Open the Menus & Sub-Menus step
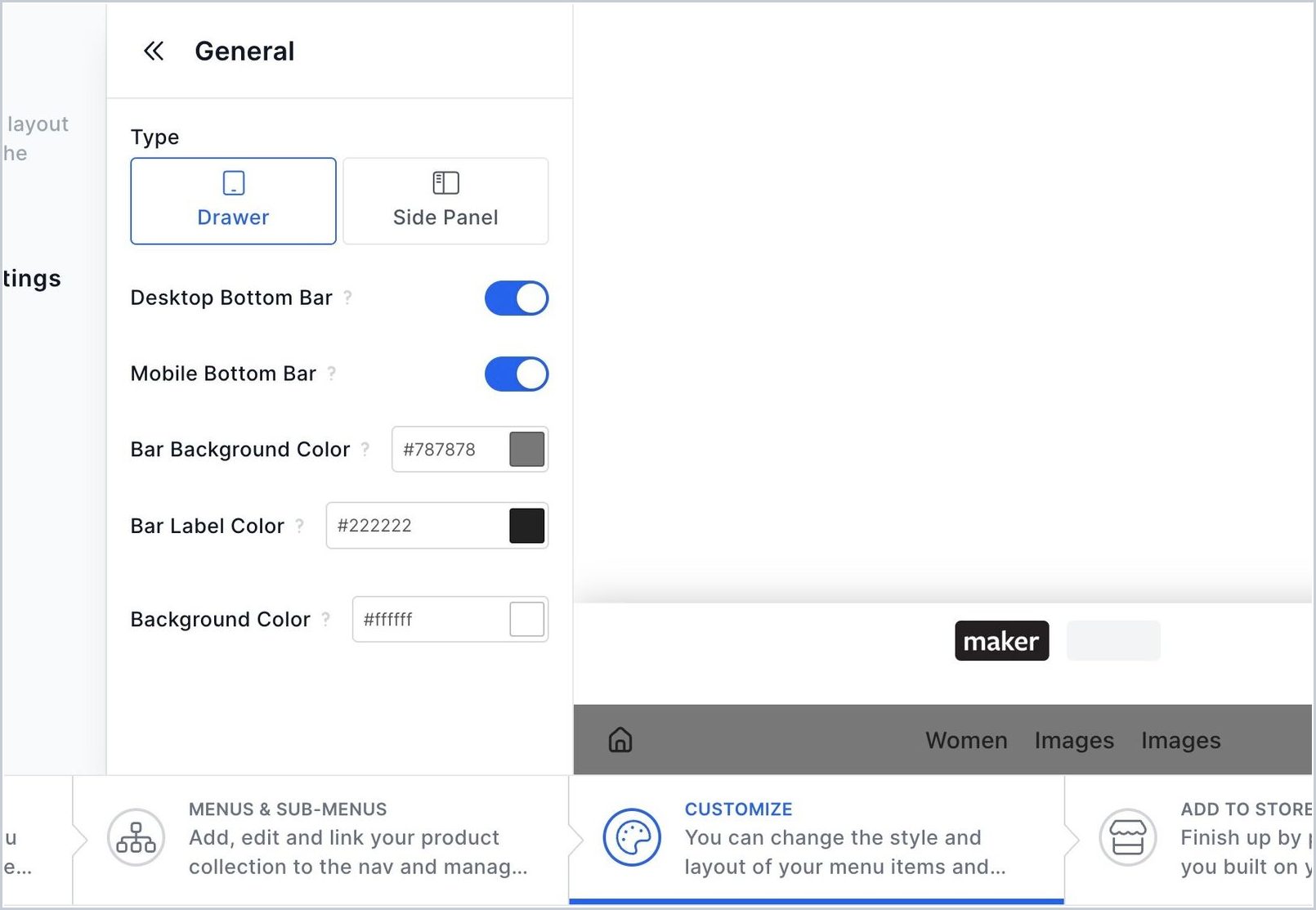This screenshot has height=910, width=1316. (320, 840)
